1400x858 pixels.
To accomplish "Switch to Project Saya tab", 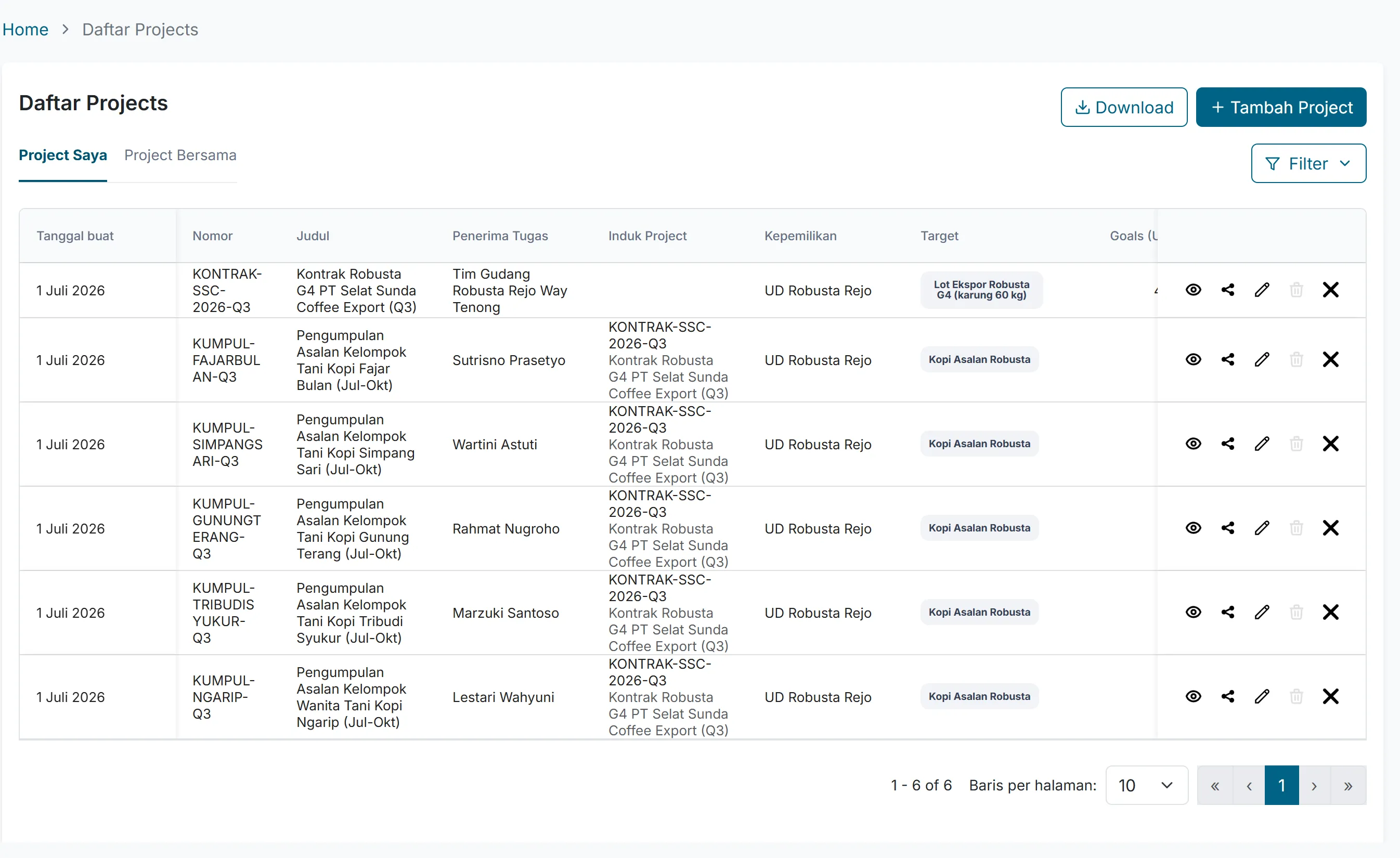I will tap(62, 155).
